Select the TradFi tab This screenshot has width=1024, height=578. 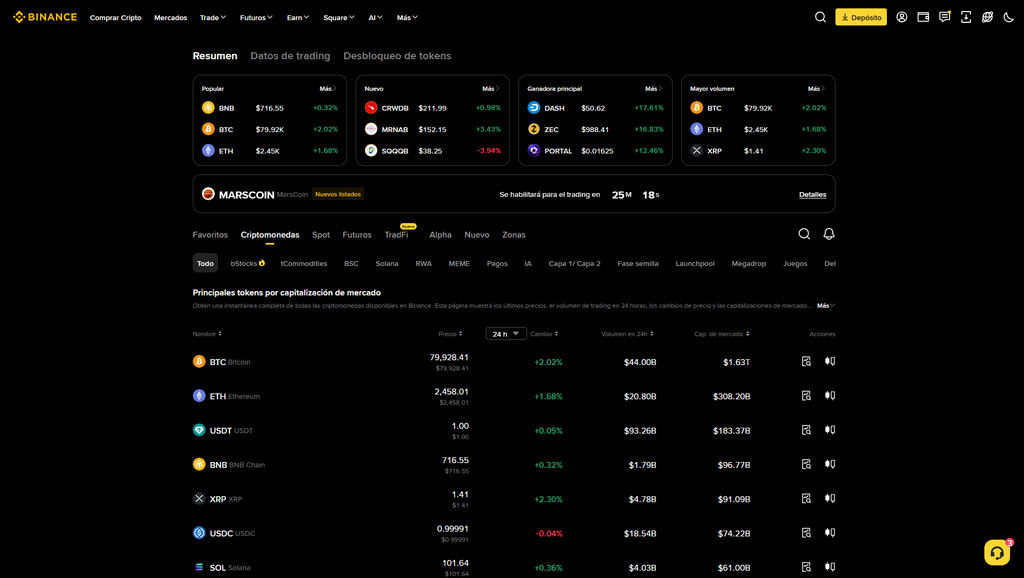(x=396, y=234)
